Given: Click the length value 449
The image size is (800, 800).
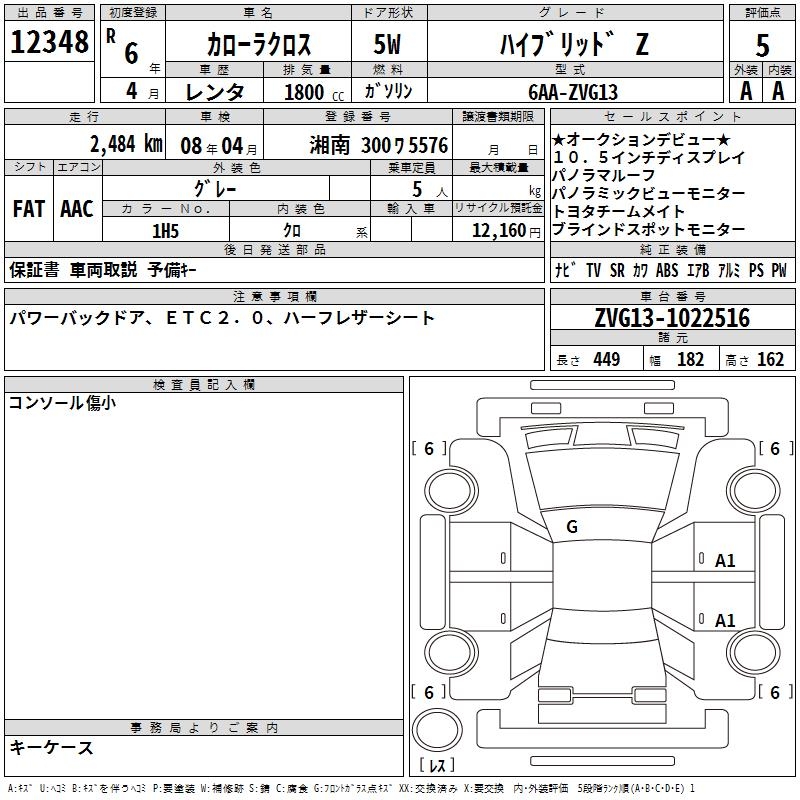Looking at the screenshot, I should click(x=607, y=359).
